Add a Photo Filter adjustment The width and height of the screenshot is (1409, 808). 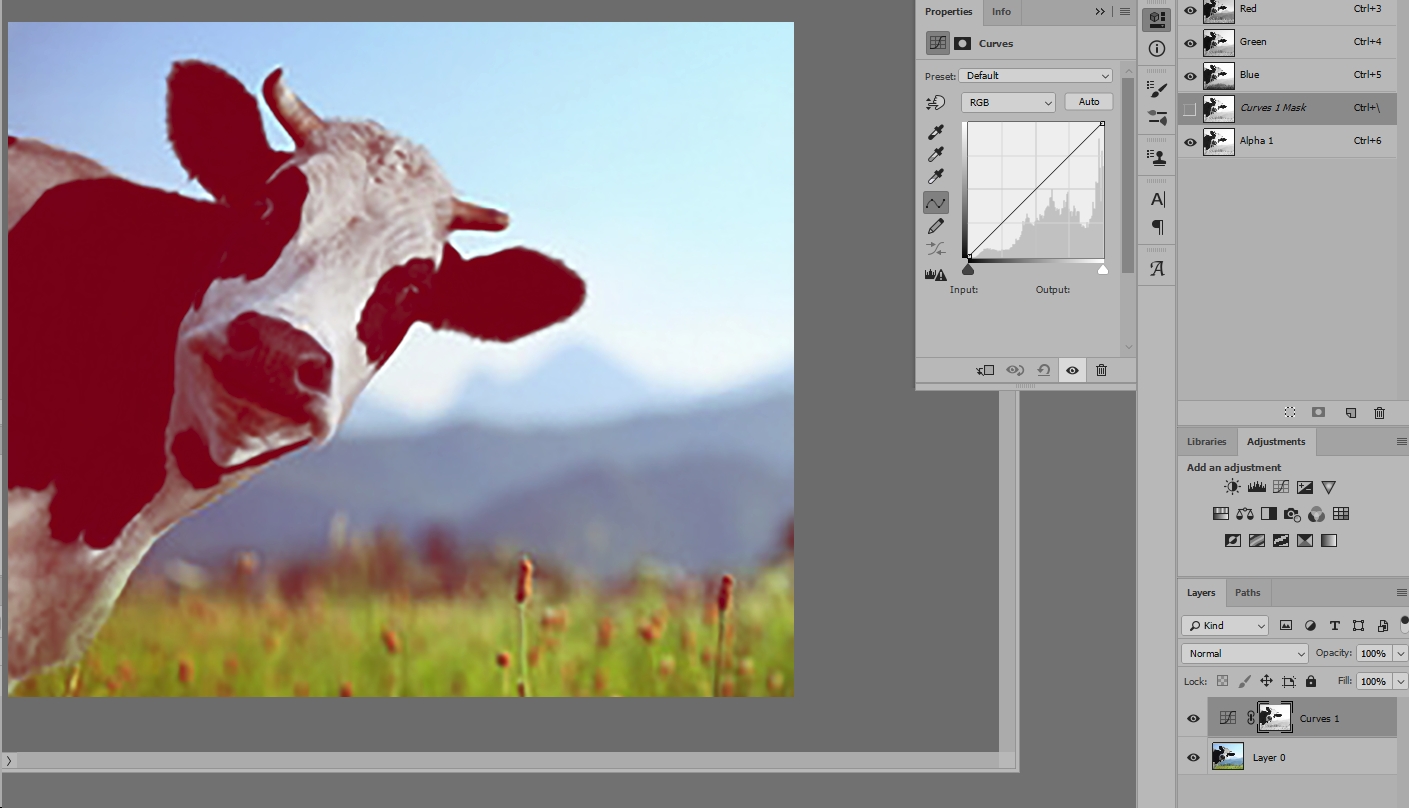coord(1293,514)
